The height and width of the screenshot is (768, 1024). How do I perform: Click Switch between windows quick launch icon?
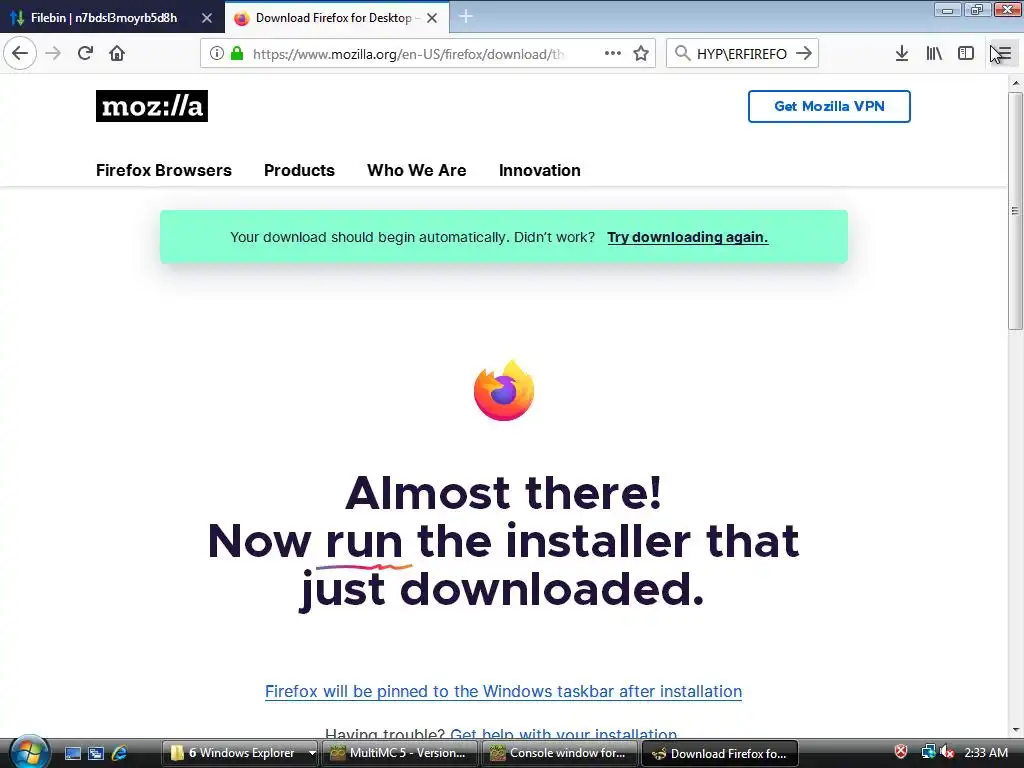click(96, 753)
